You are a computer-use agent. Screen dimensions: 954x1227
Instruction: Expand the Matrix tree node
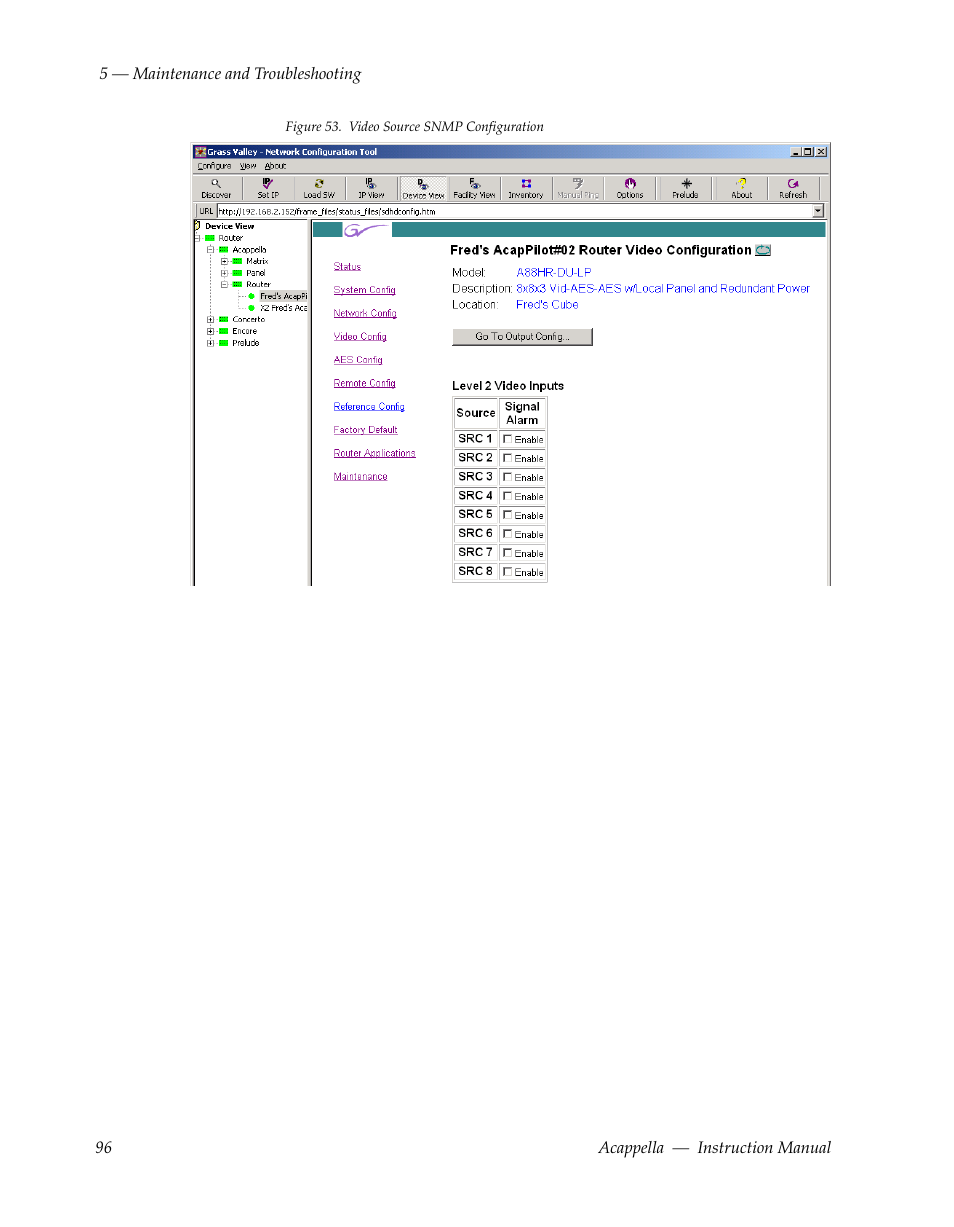[x=224, y=261]
